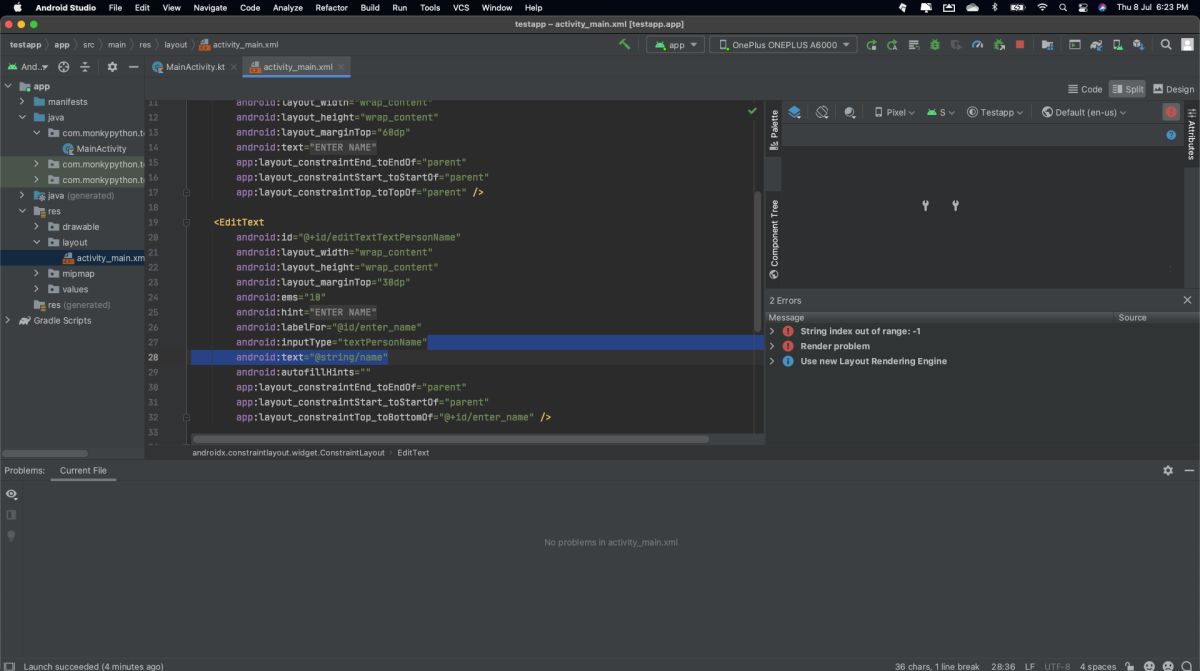This screenshot has width=1200, height=671.
Task: Click the fold marker on EditText line
Action: click(185, 222)
